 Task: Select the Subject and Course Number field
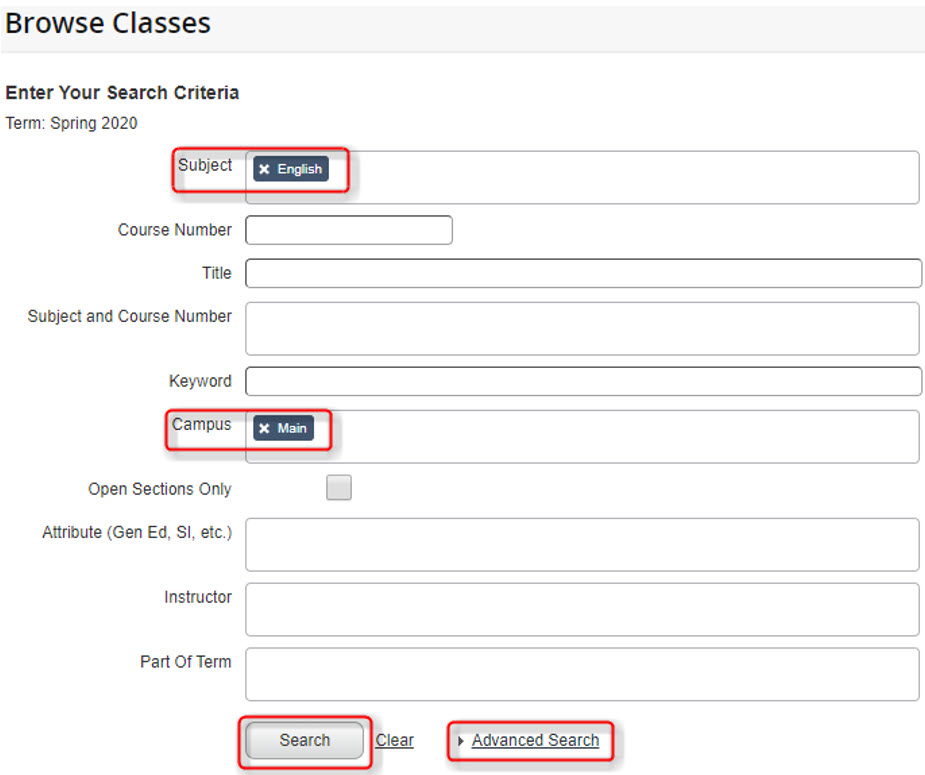tap(580, 328)
